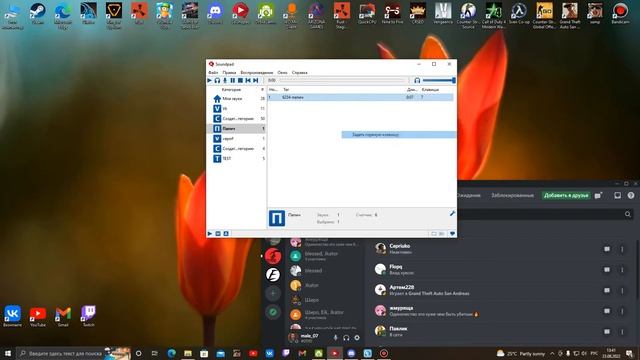The height and width of the screenshot is (360, 640).
Task: Click the Windows Start button
Action: pyautogui.click(x=7, y=353)
